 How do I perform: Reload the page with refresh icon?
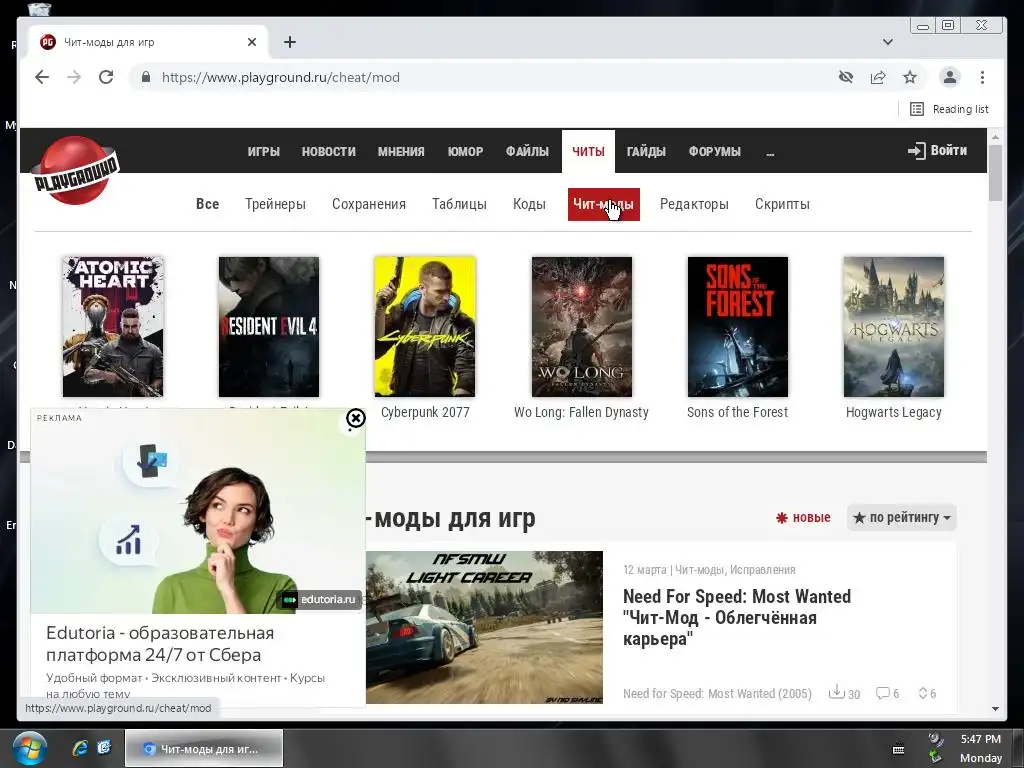point(106,77)
